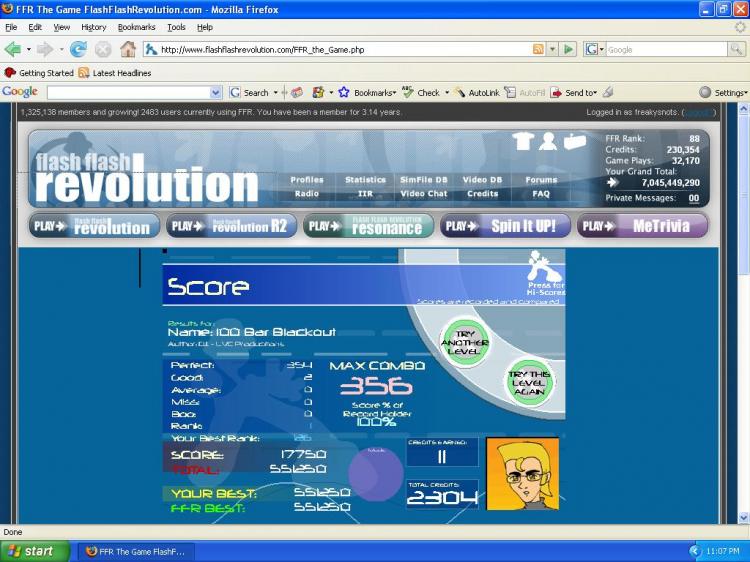
Task: Open the SimFile DB link
Action: [424, 180]
